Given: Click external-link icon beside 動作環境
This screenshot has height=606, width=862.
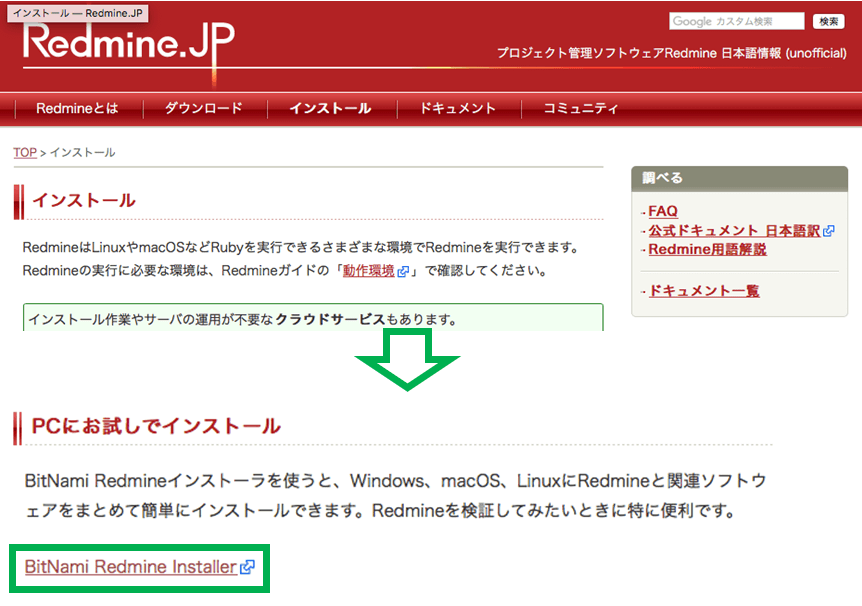Looking at the screenshot, I should 403,271.
